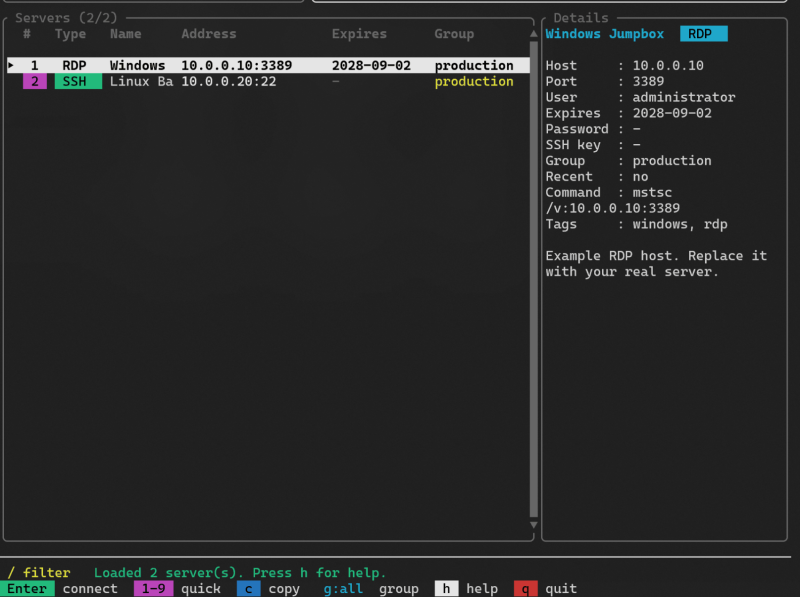Click the blue RDP badge in Details
This screenshot has height=597, width=800.
[x=704, y=34]
